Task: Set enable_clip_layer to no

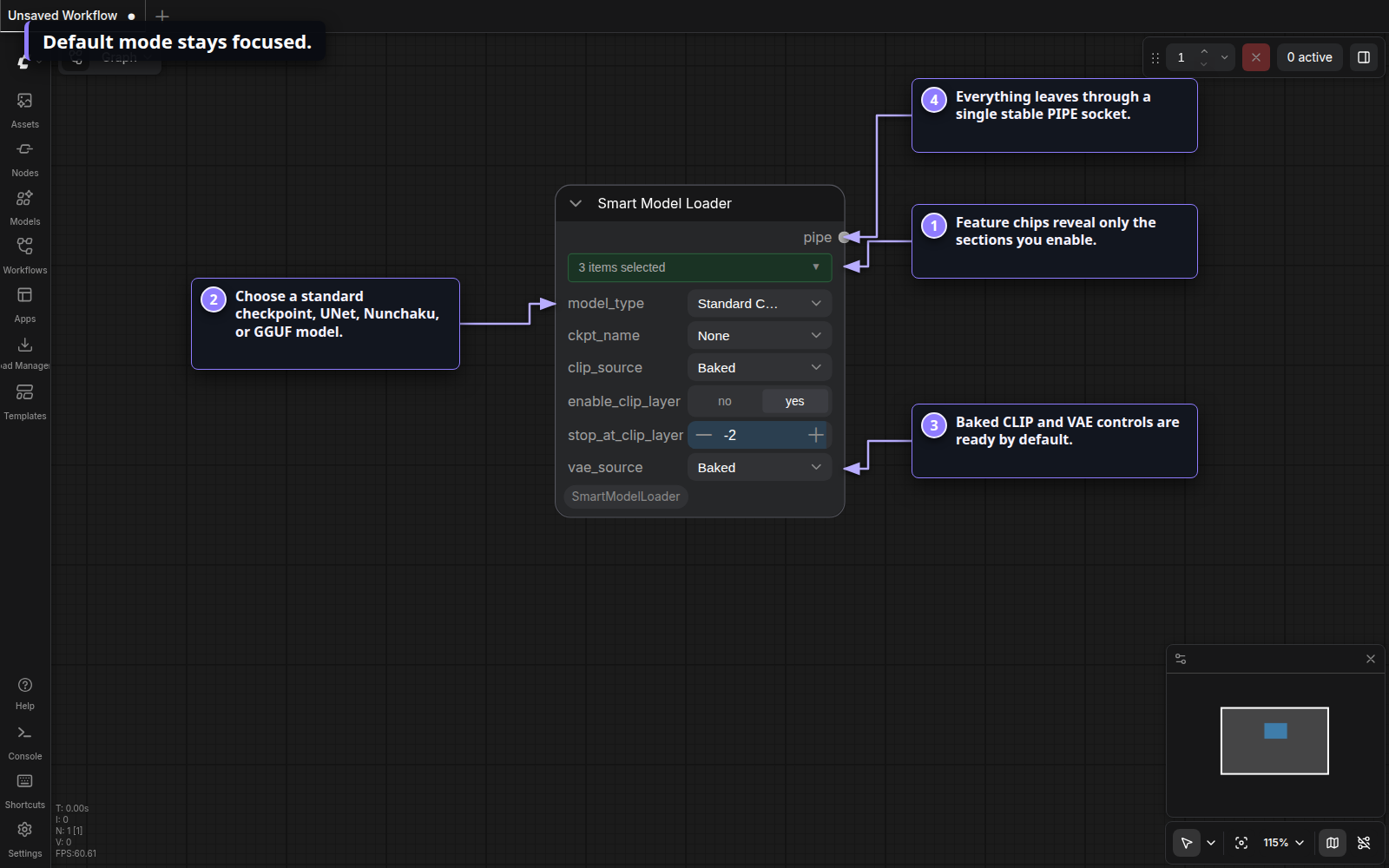Action: pos(725,401)
